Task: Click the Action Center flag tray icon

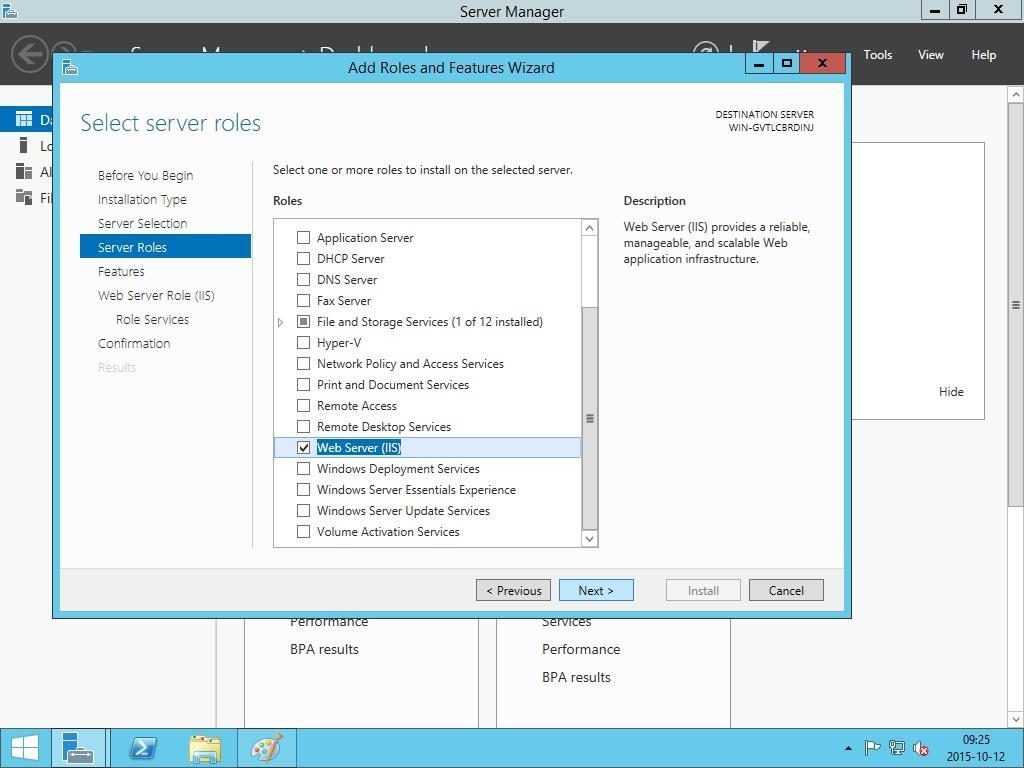Action: [872, 748]
